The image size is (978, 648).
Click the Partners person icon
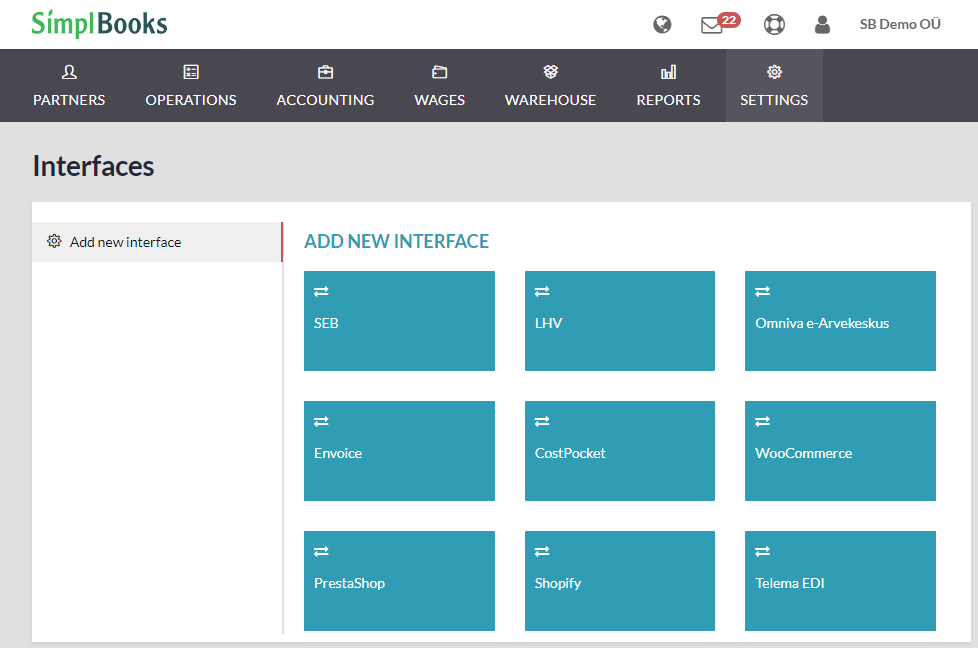[69, 72]
